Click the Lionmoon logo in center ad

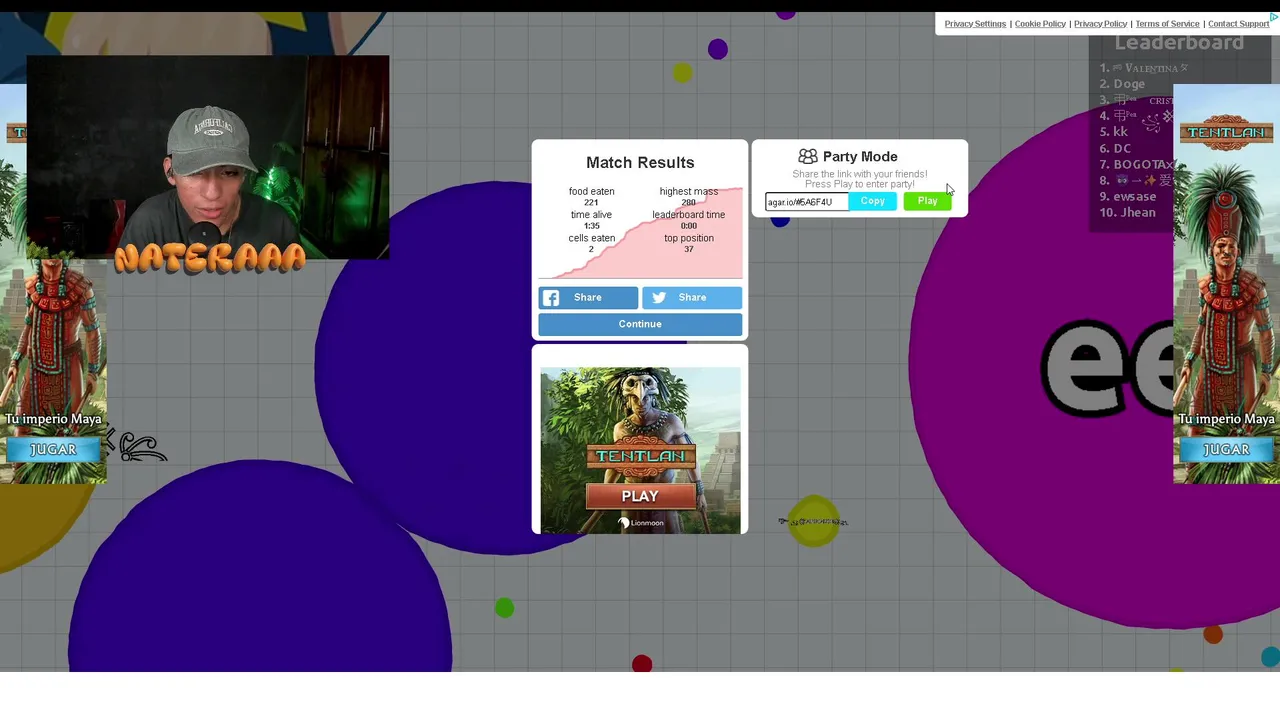(x=641, y=523)
